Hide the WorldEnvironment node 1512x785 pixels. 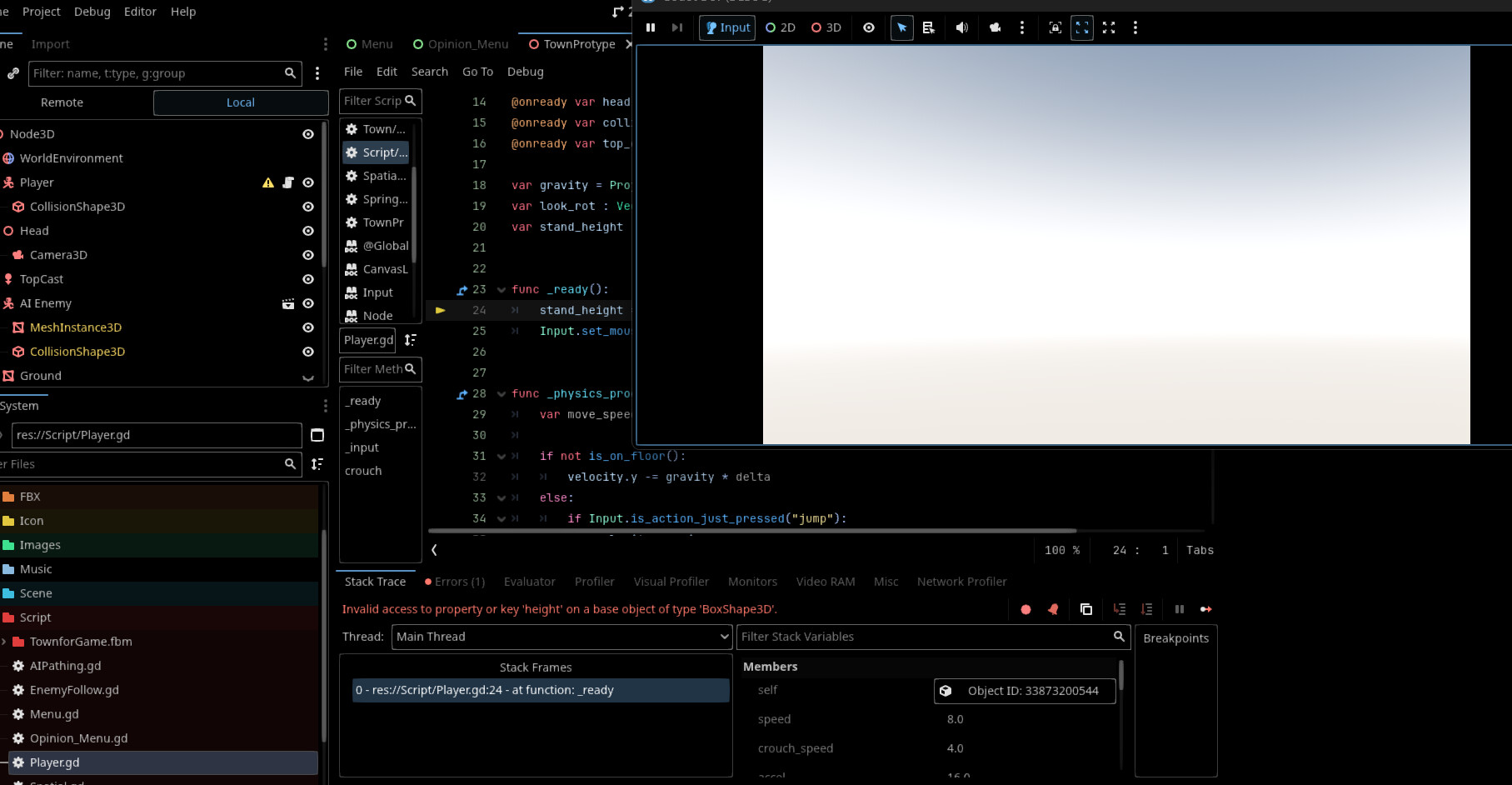tap(308, 158)
